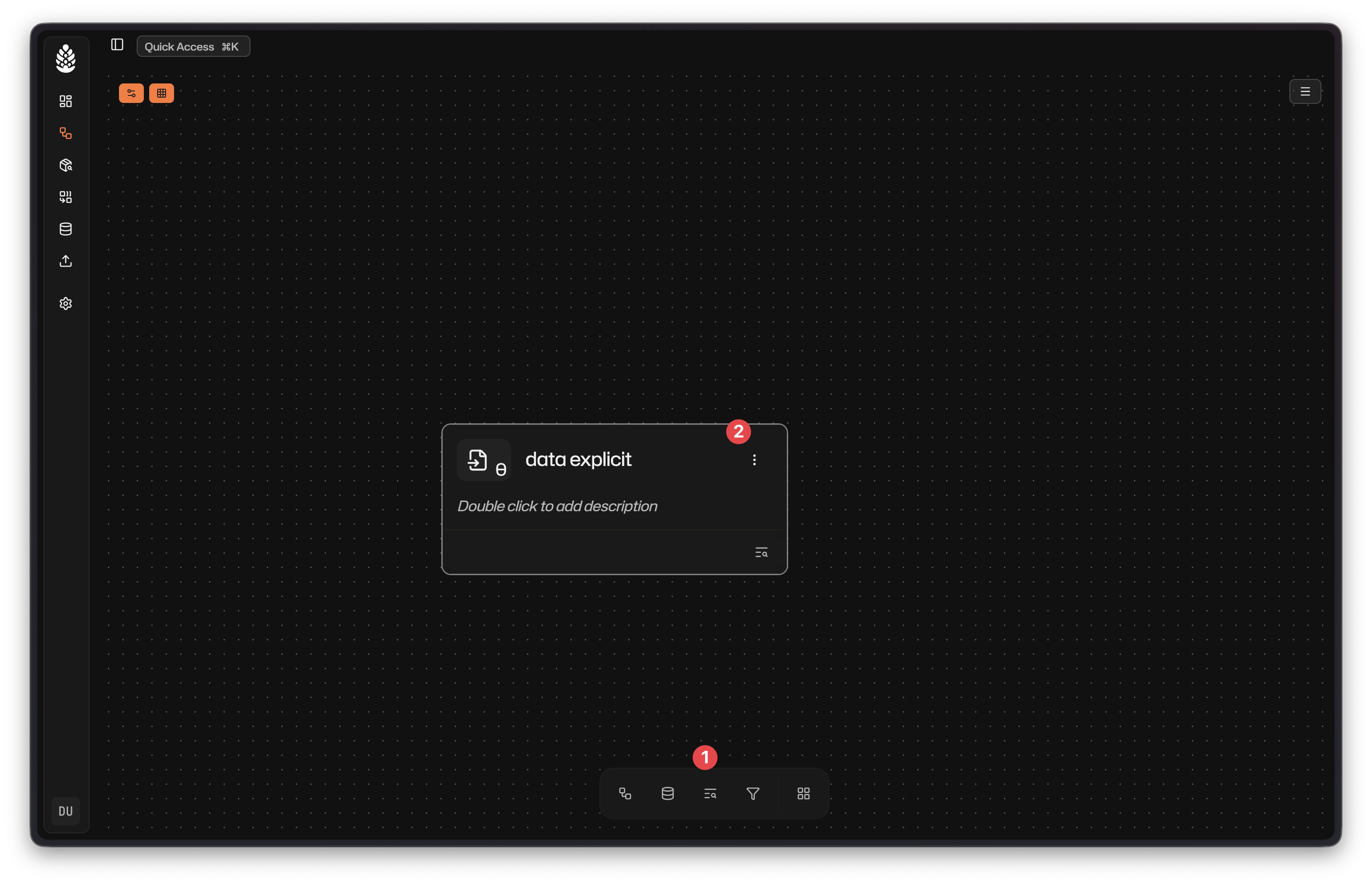Click the app logo at sidebar top
Image resolution: width=1372 pixels, height=884 pixels.
click(x=65, y=58)
